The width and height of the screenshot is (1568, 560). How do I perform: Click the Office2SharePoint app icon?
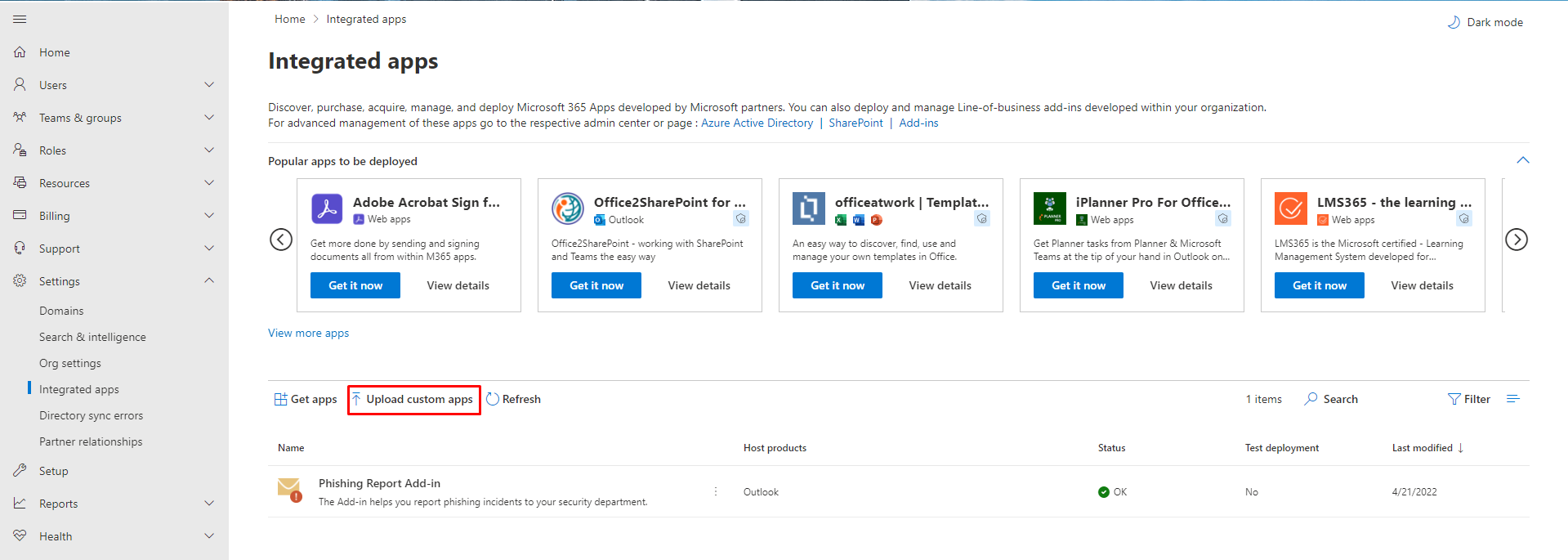coord(567,208)
